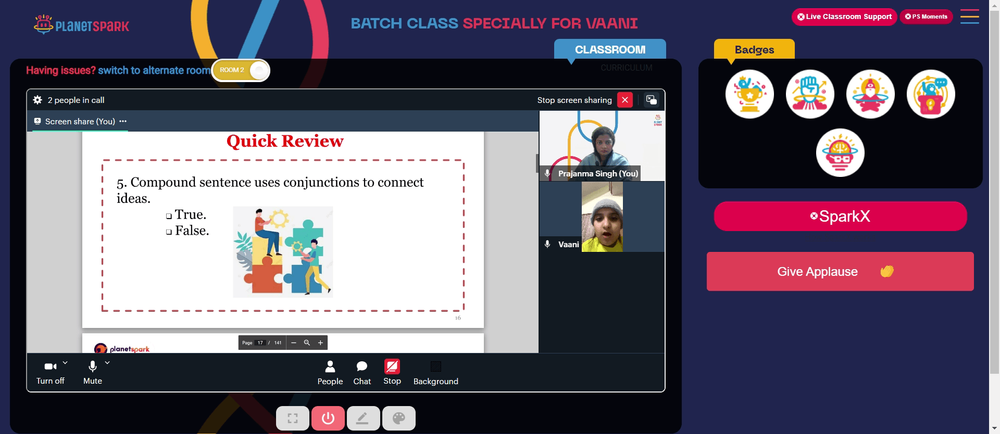Viewport: 1000px width, 434px height.
Task: Open the call settings gear icon
Action: tap(38, 100)
